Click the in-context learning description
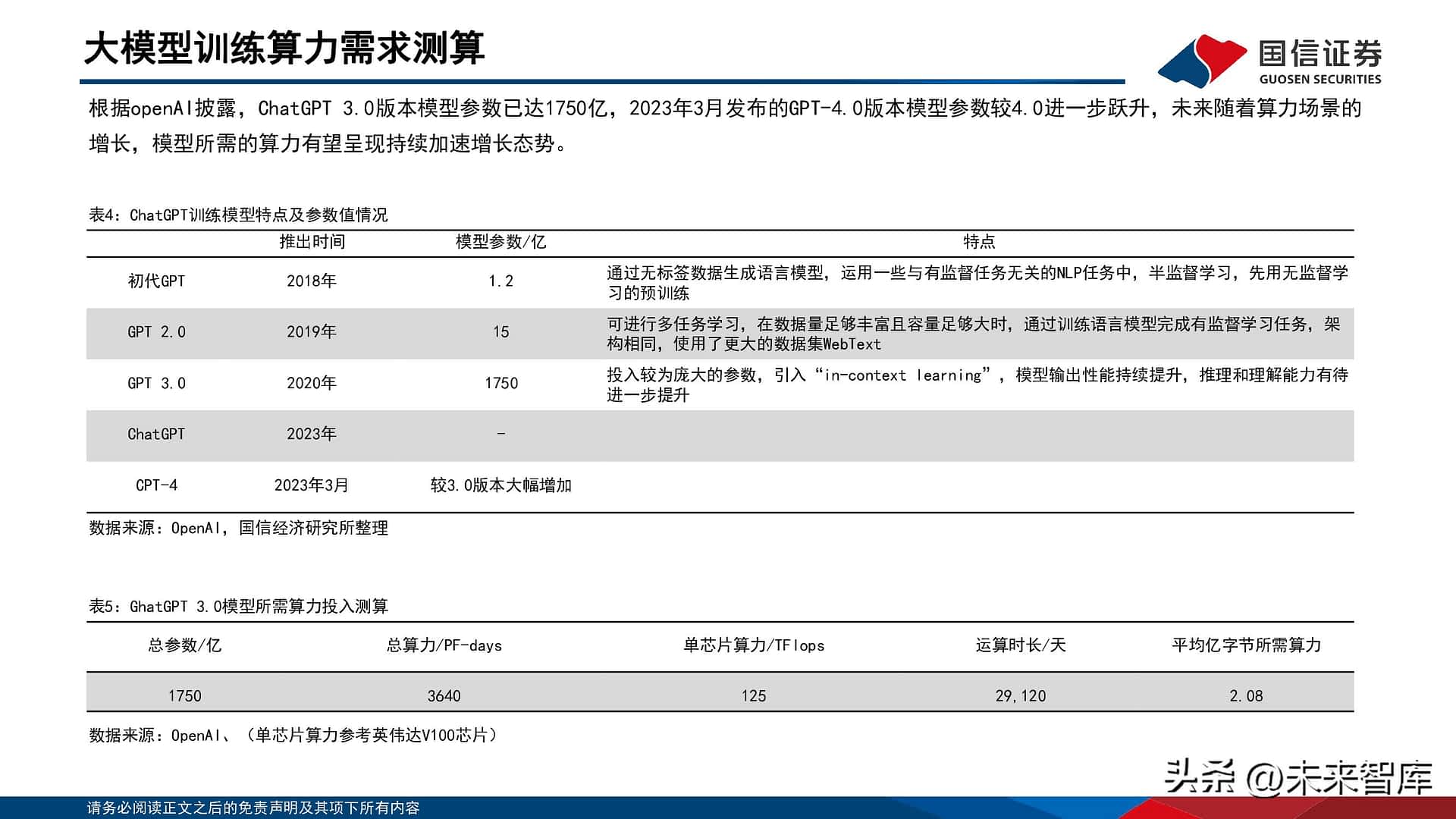 pos(977,384)
